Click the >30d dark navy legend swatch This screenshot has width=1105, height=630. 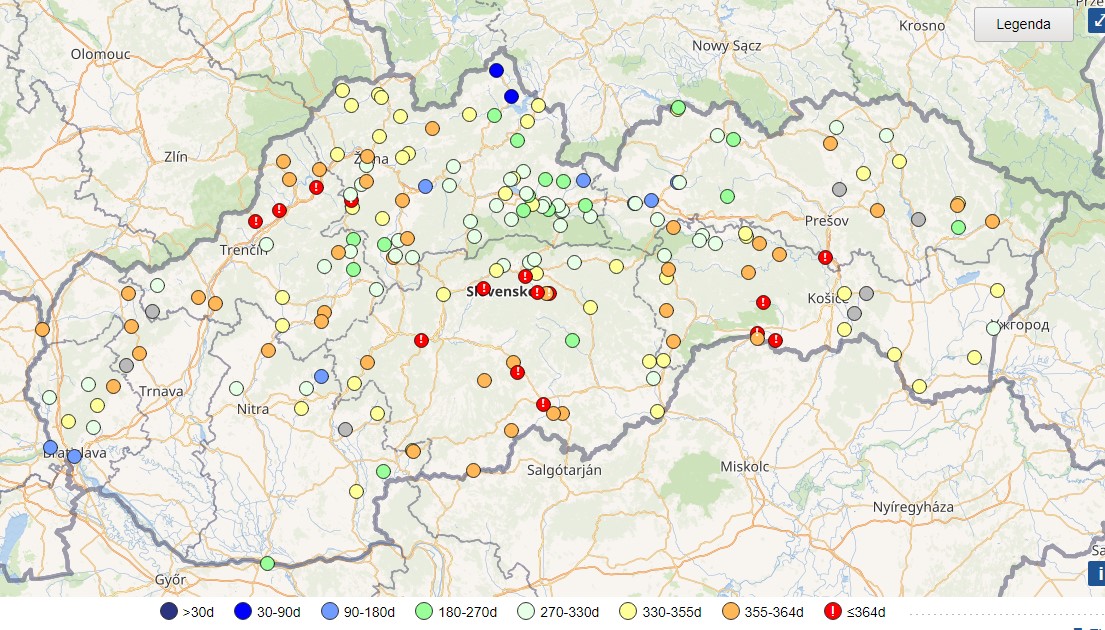click(x=169, y=611)
